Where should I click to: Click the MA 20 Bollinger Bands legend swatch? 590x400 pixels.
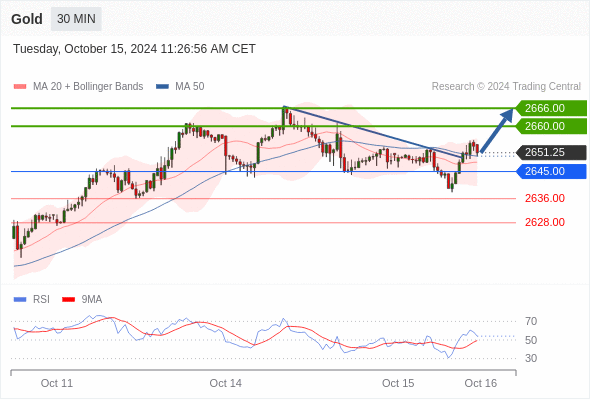[x=20, y=87]
